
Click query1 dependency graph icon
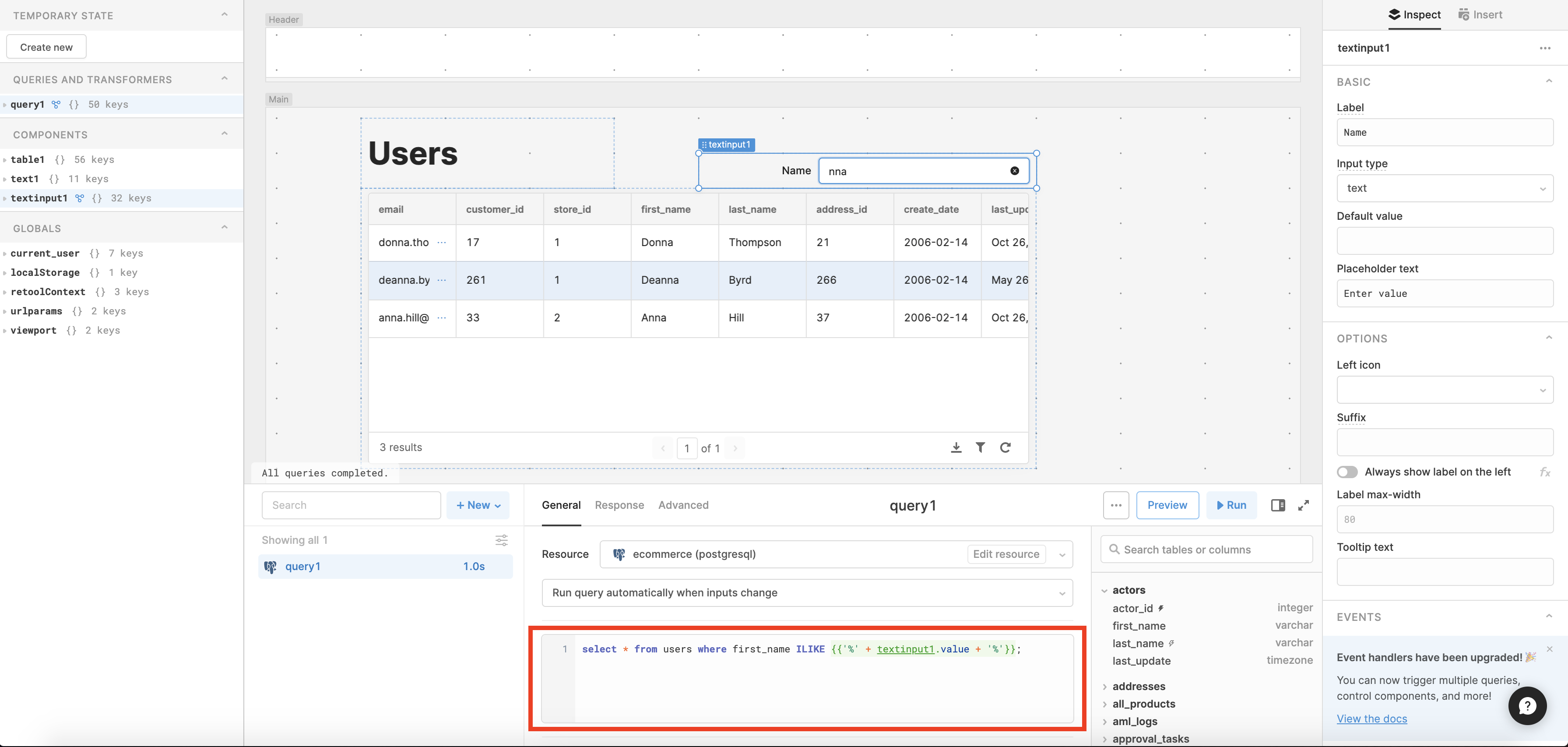[56, 105]
